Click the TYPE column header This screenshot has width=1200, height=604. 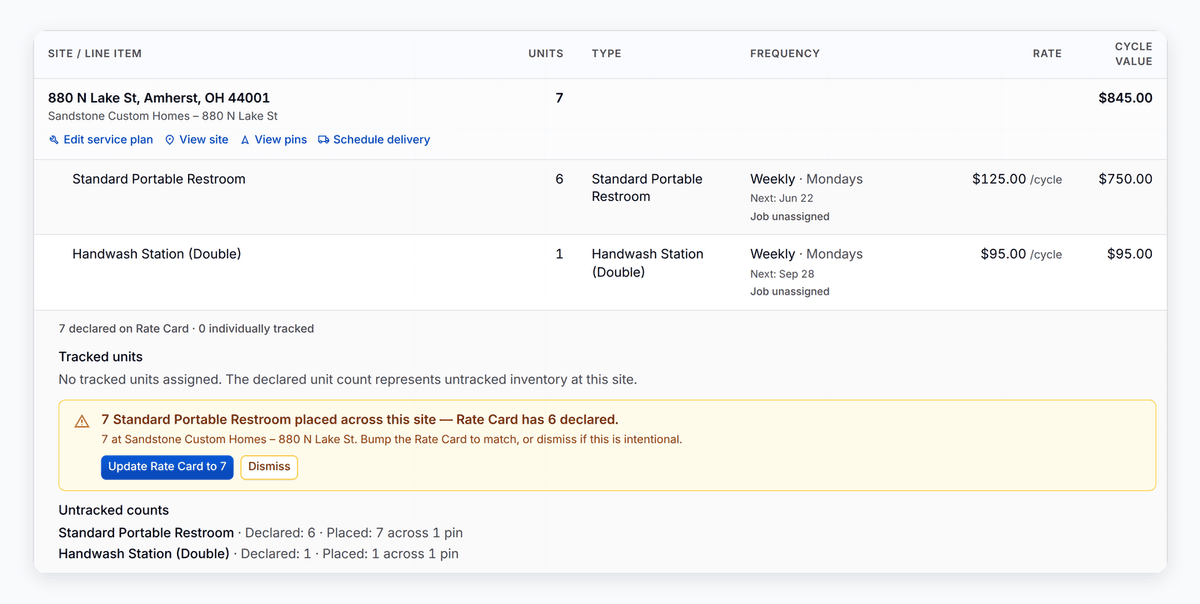tap(606, 54)
